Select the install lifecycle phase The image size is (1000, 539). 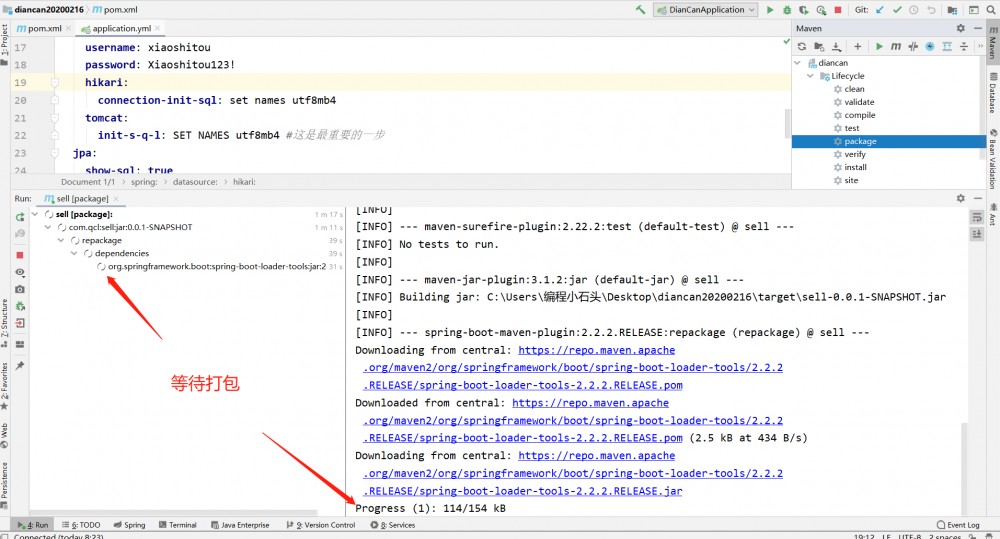[x=855, y=167]
